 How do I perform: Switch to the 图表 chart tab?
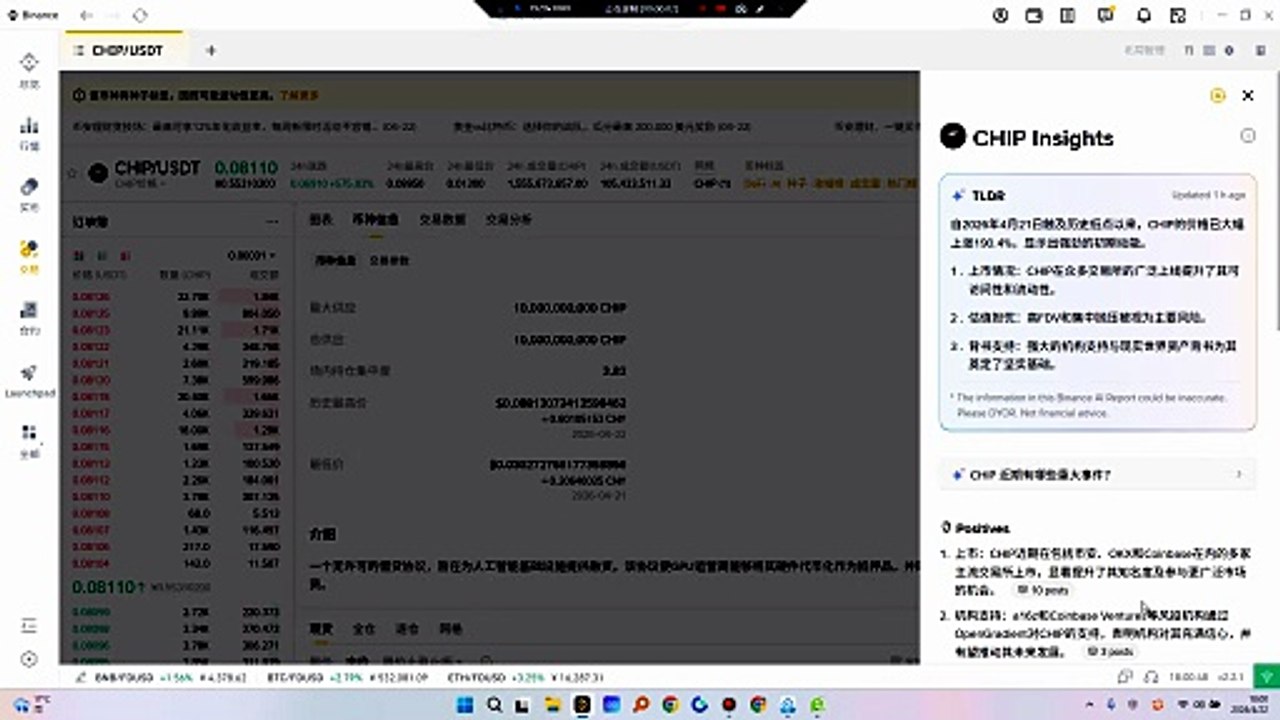coord(321,219)
